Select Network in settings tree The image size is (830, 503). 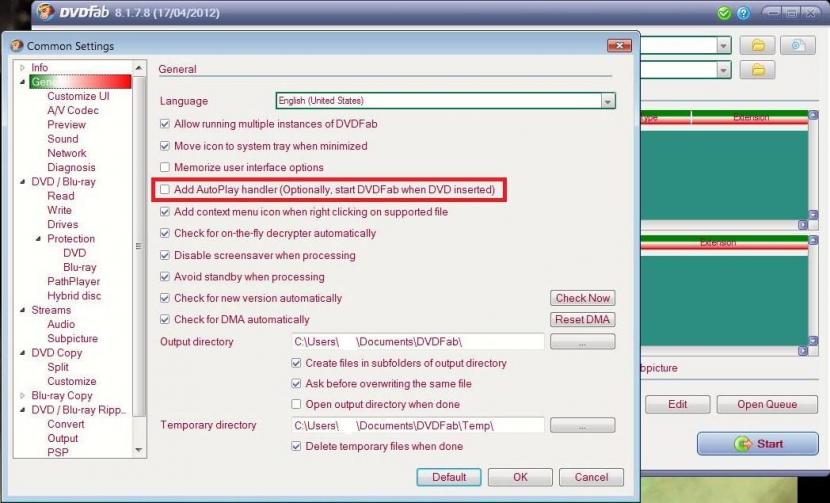(x=67, y=154)
